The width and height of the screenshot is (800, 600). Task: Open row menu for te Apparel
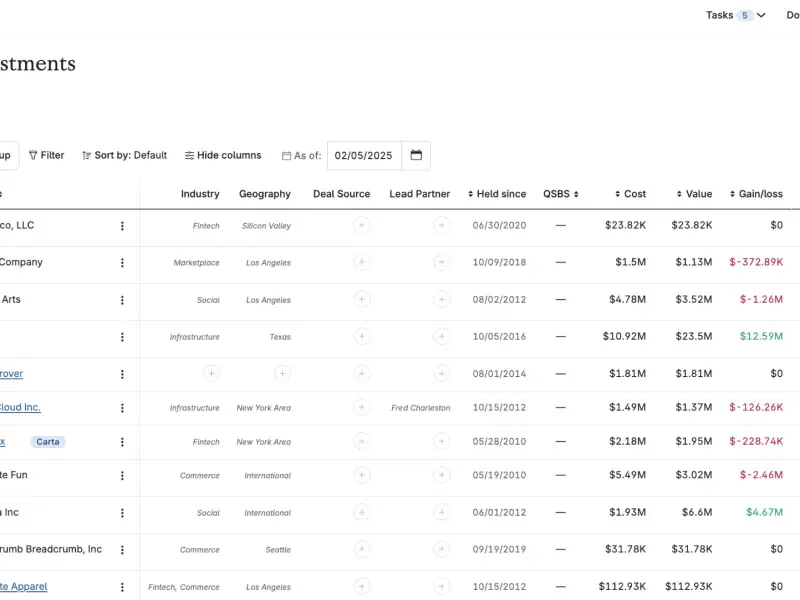click(122, 587)
